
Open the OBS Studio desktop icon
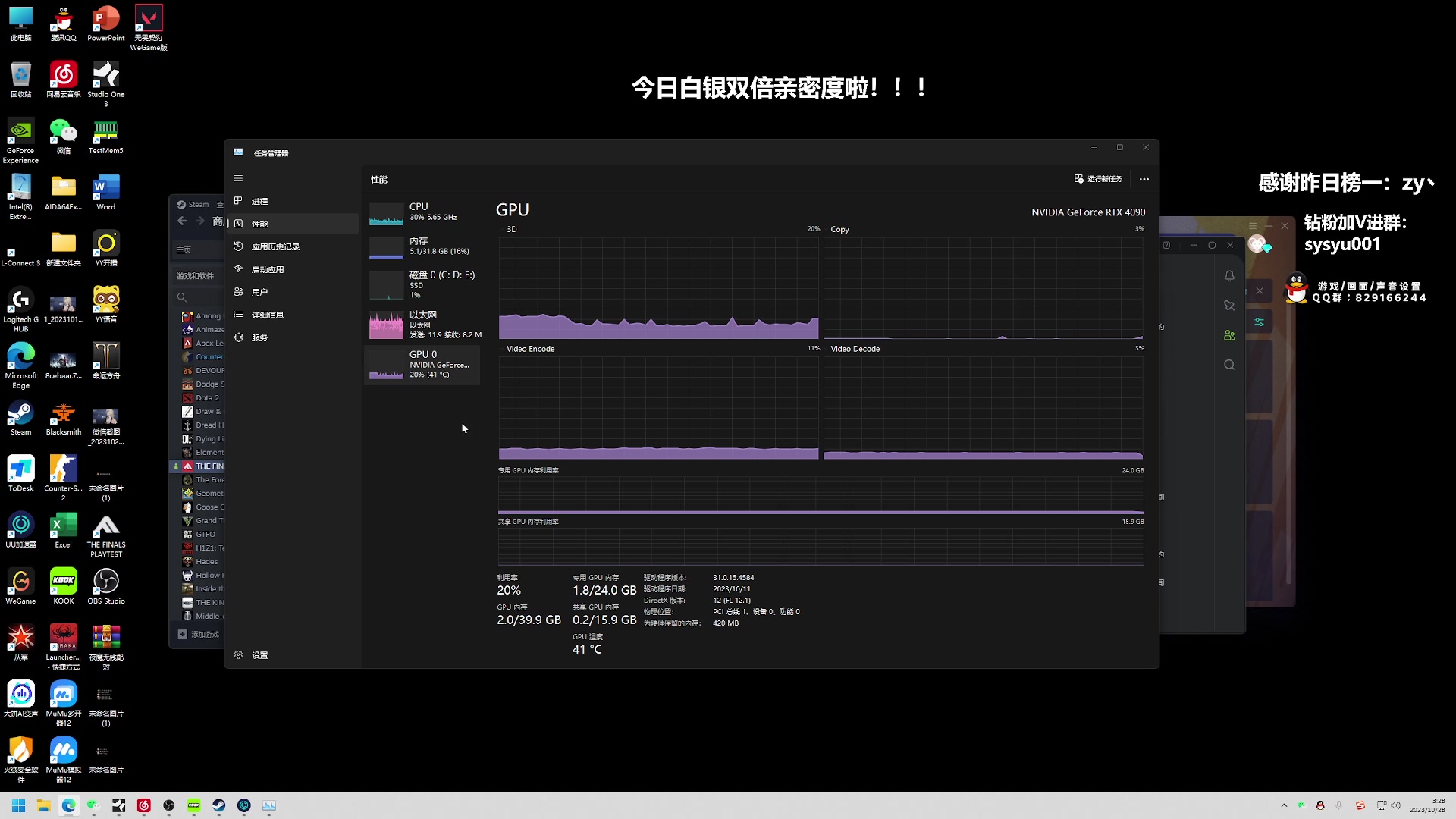(105, 586)
